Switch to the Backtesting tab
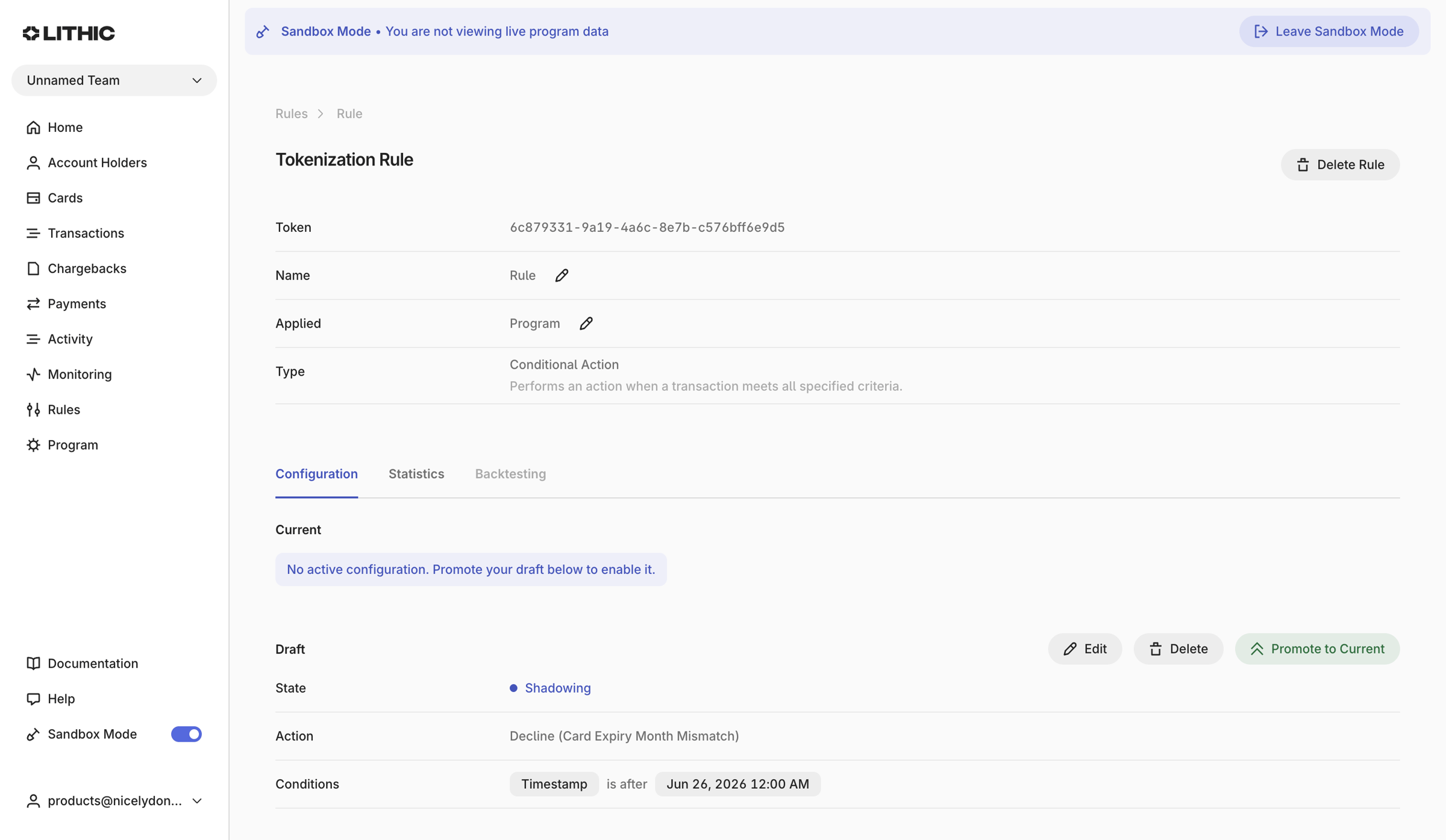Image resolution: width=1446 pixels, height=840 pixels. pos(510,474)
